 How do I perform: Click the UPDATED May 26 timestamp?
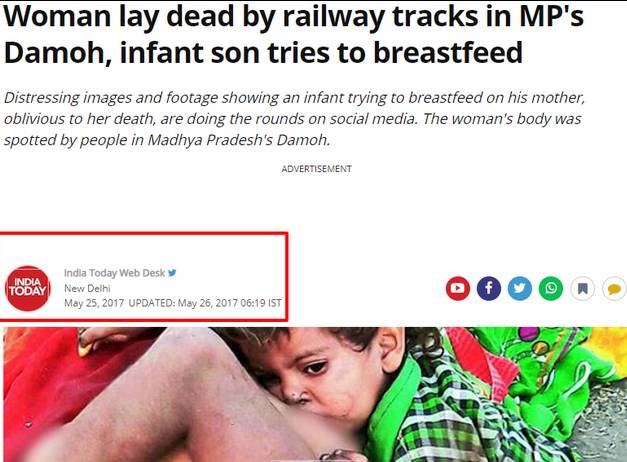click(205, 303)
